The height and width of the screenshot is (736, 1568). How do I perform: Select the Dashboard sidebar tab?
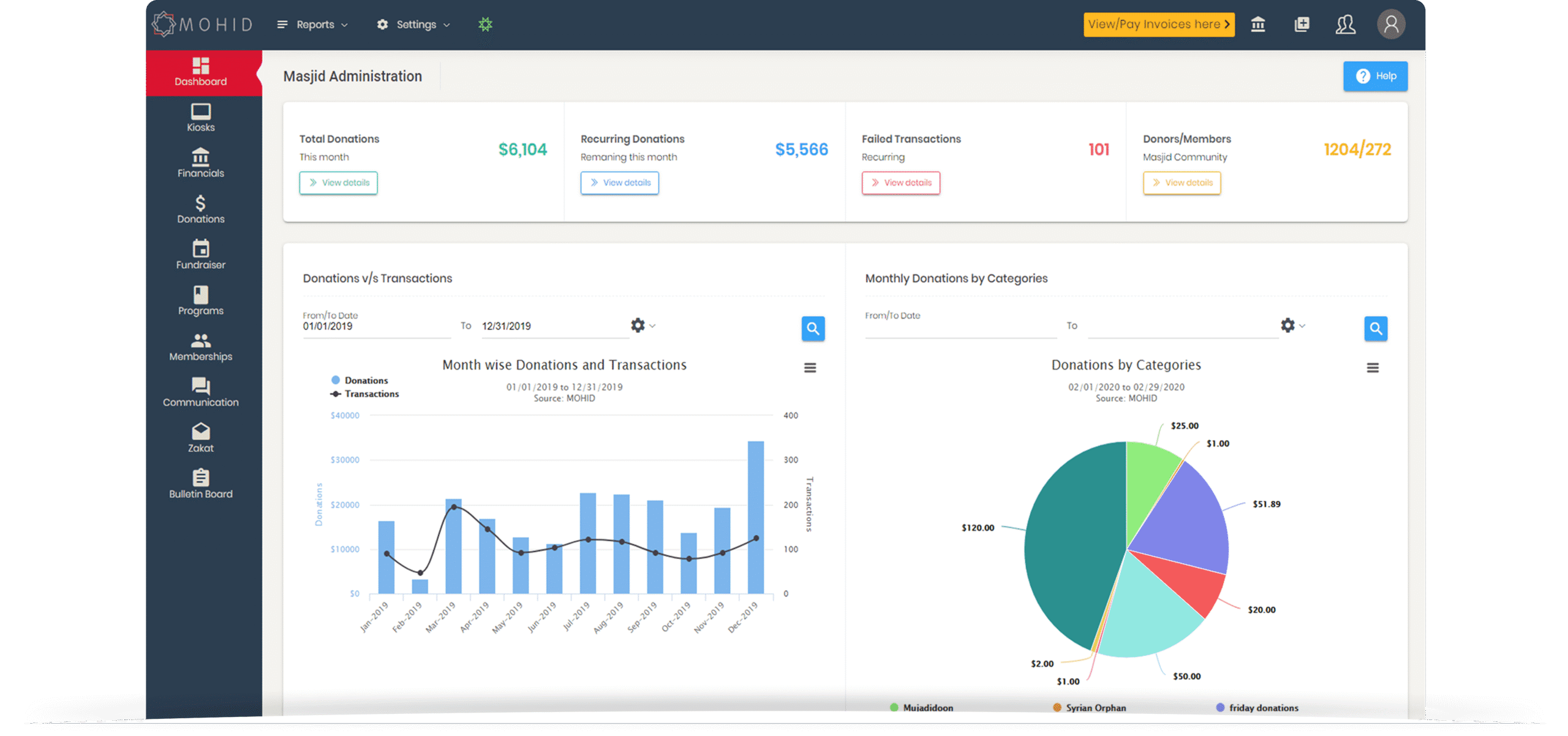(200, 72)
